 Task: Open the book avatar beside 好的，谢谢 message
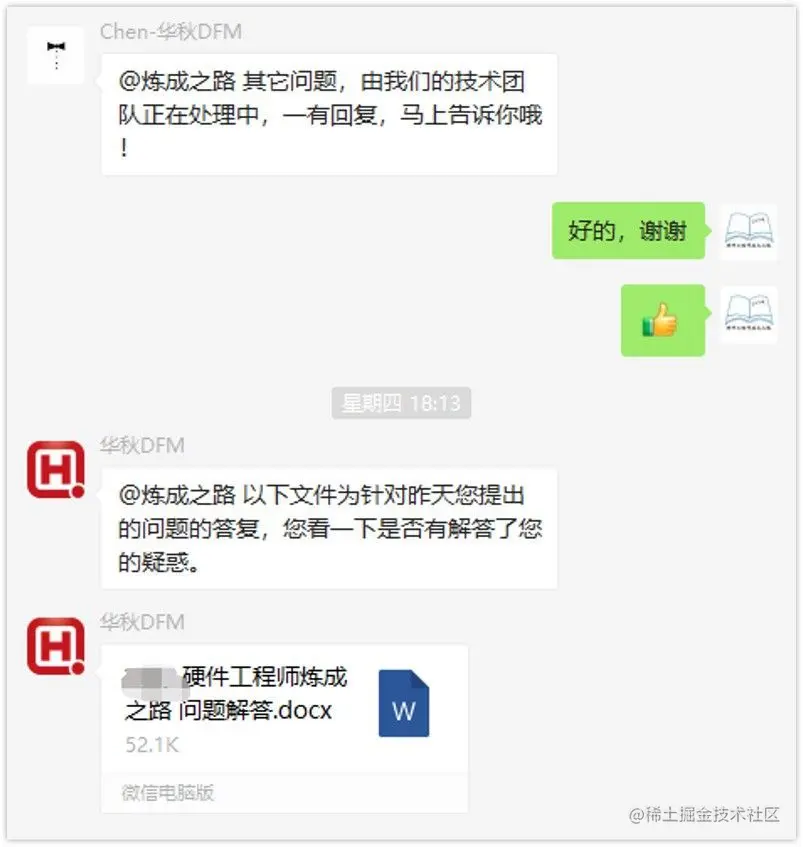pyautogui.click(x=748, y=232)
